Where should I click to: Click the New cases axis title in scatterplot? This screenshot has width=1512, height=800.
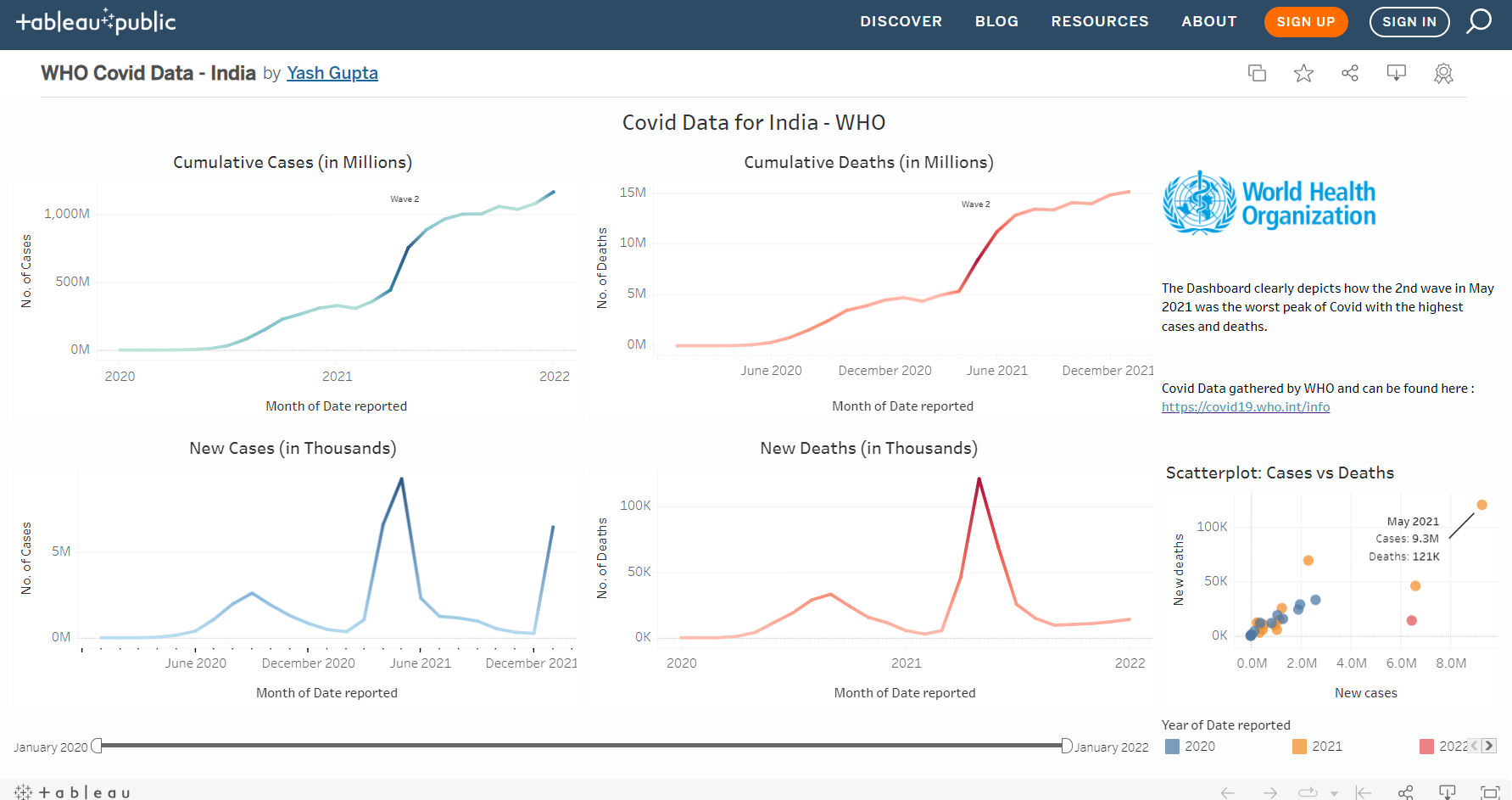pyautogui.click(x=1366, y=693)
